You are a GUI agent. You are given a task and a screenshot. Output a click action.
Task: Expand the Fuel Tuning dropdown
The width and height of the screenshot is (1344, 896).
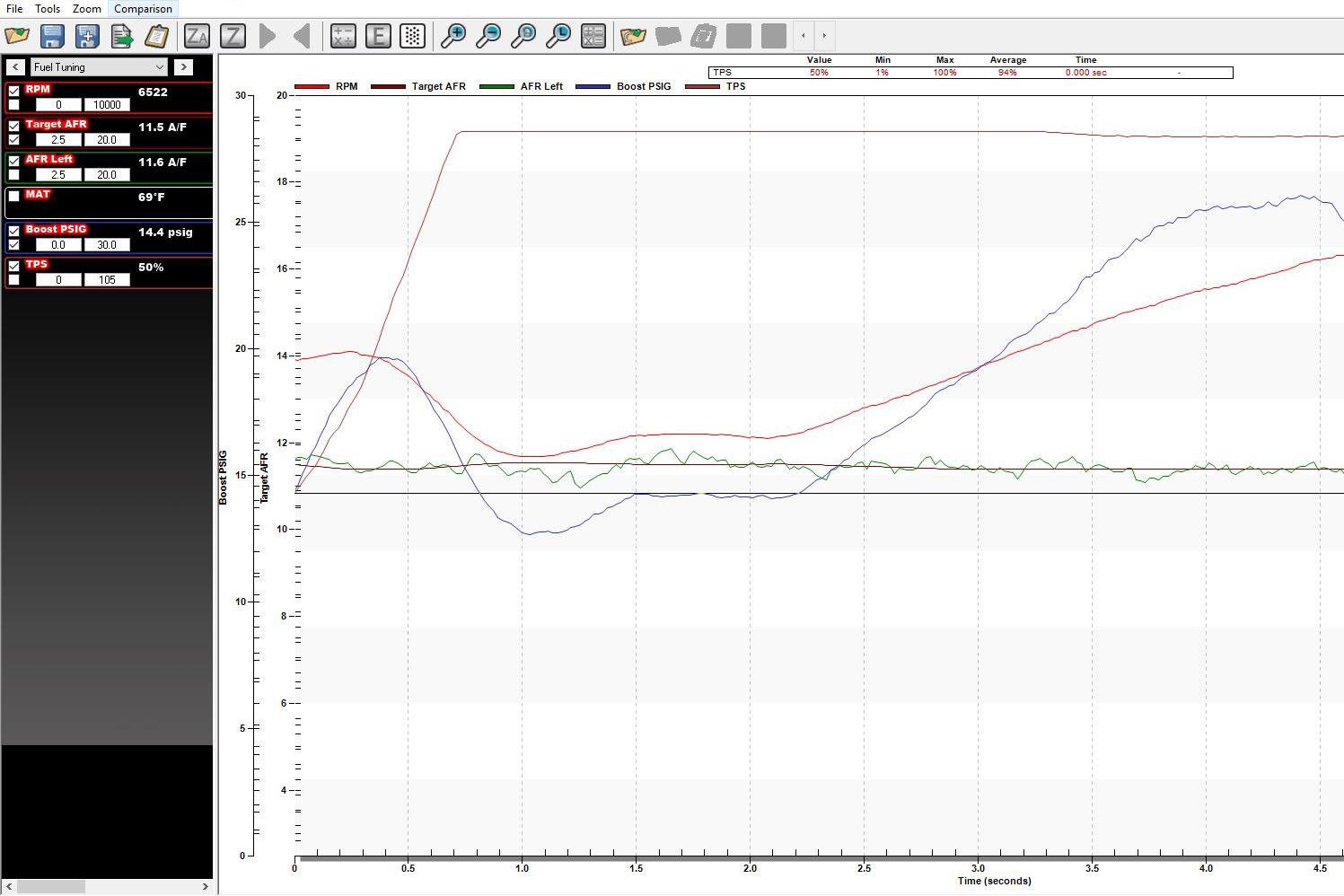[99, 67]
